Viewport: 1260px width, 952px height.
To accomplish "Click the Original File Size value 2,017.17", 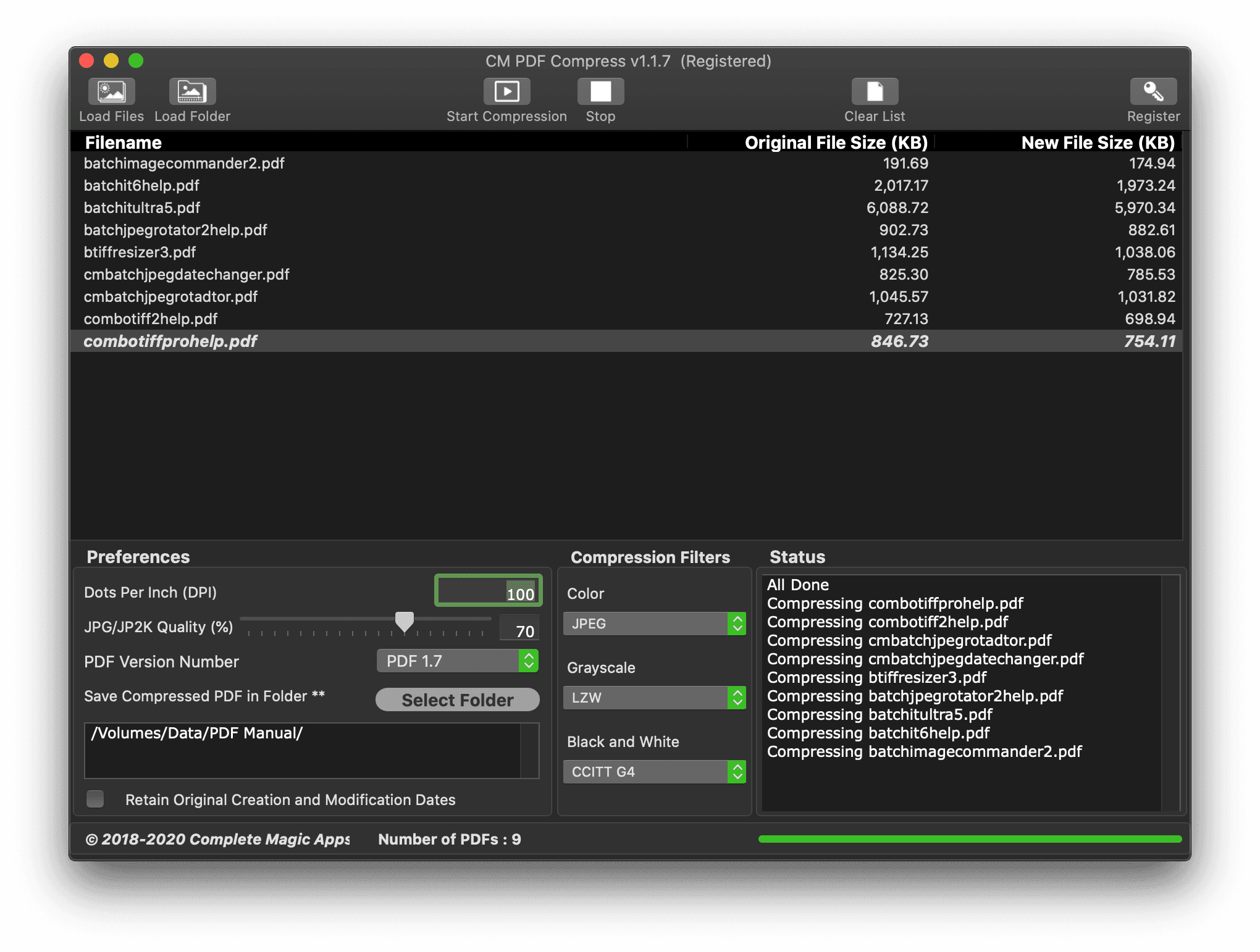I will [901, 185].
